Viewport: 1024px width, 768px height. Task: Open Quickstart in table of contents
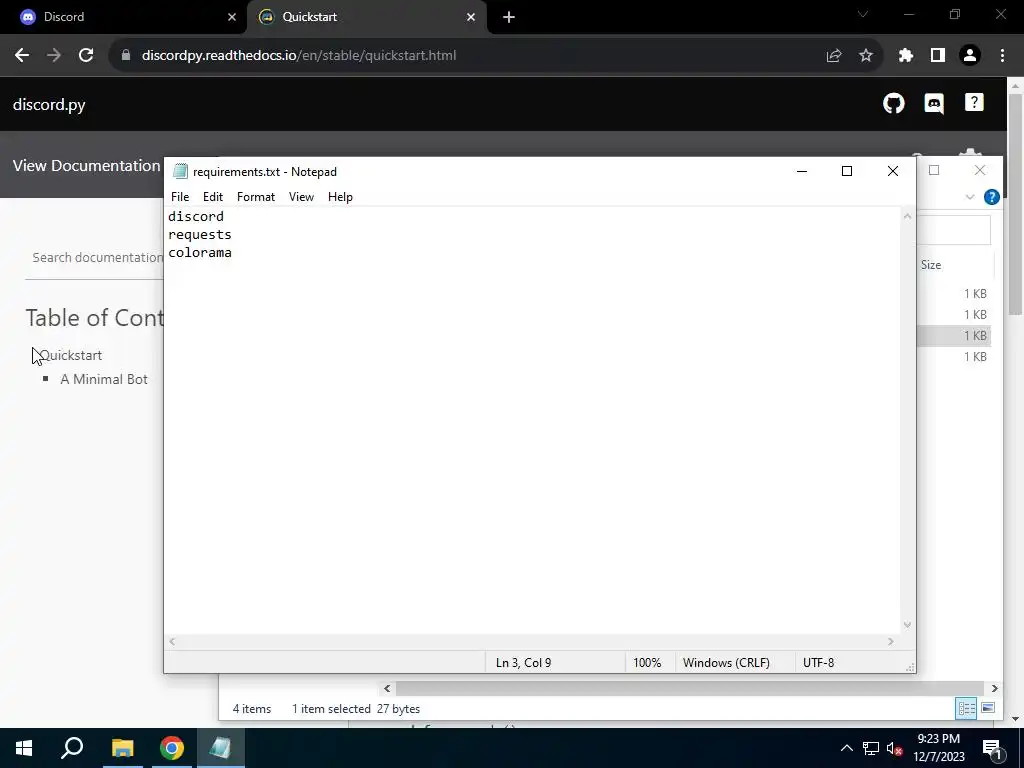point(71,355)
